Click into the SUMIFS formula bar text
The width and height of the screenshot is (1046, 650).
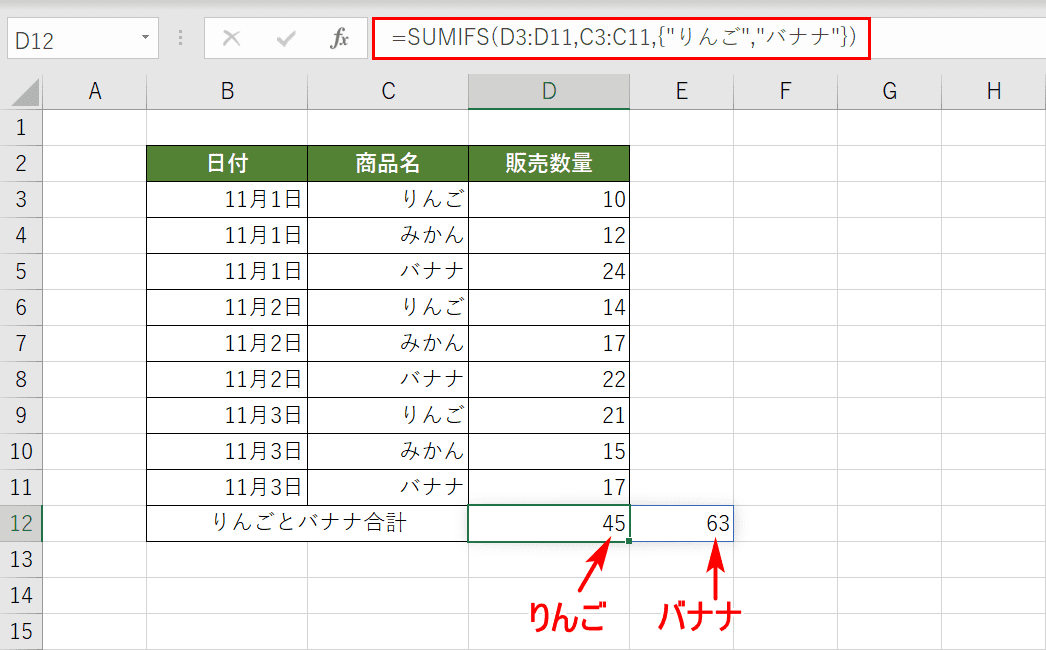(x=623, y=37)
